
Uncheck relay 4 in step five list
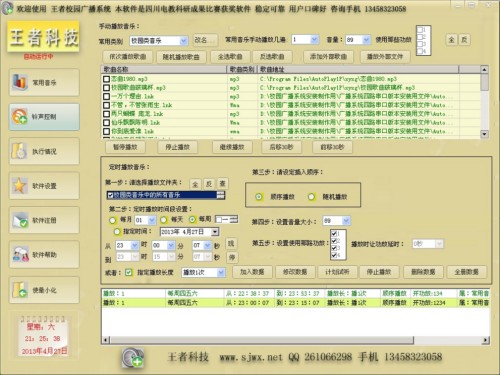pyautogui.click(x=334, y=255)
